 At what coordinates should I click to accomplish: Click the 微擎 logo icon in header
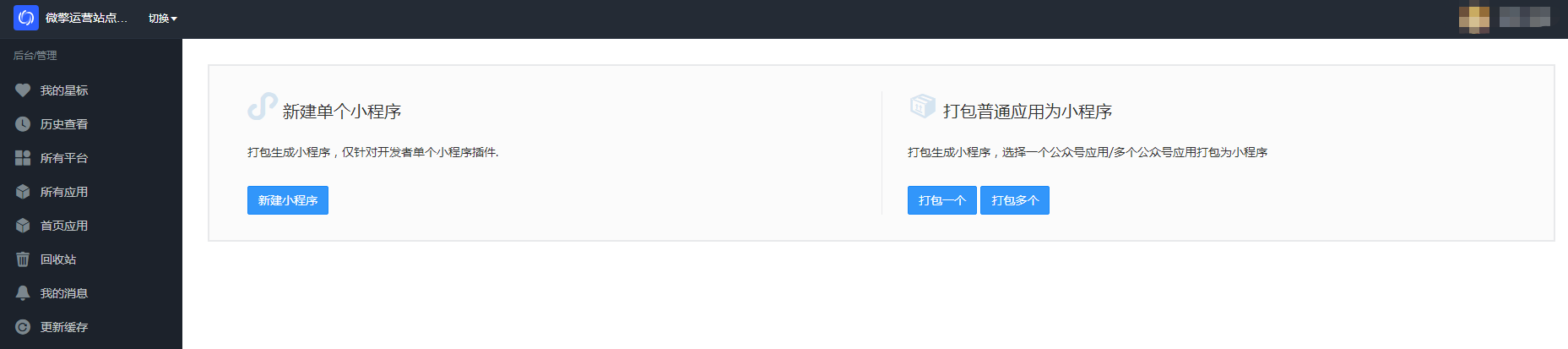[26, 18]
